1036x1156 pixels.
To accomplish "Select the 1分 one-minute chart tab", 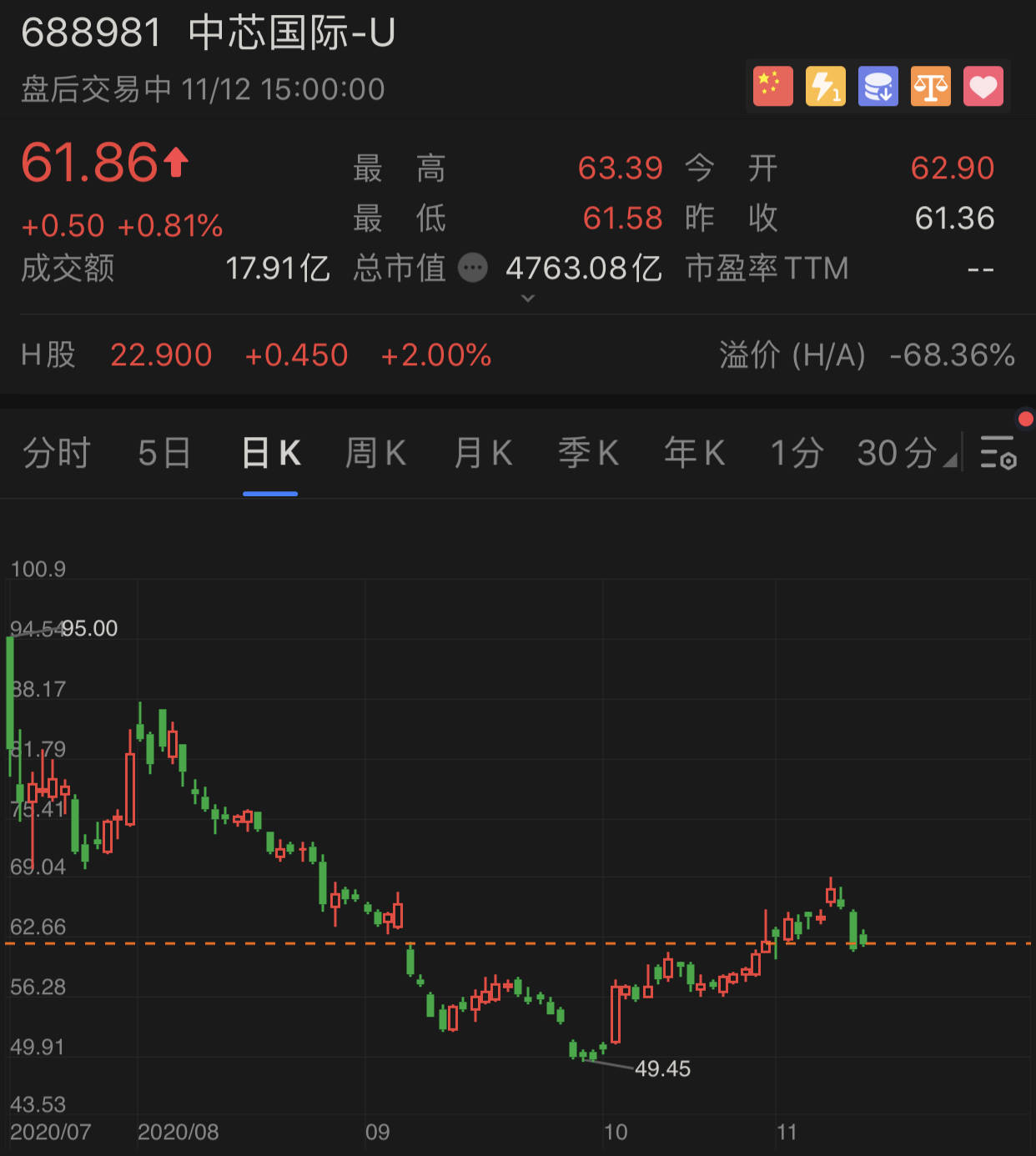I will [795, 453].
